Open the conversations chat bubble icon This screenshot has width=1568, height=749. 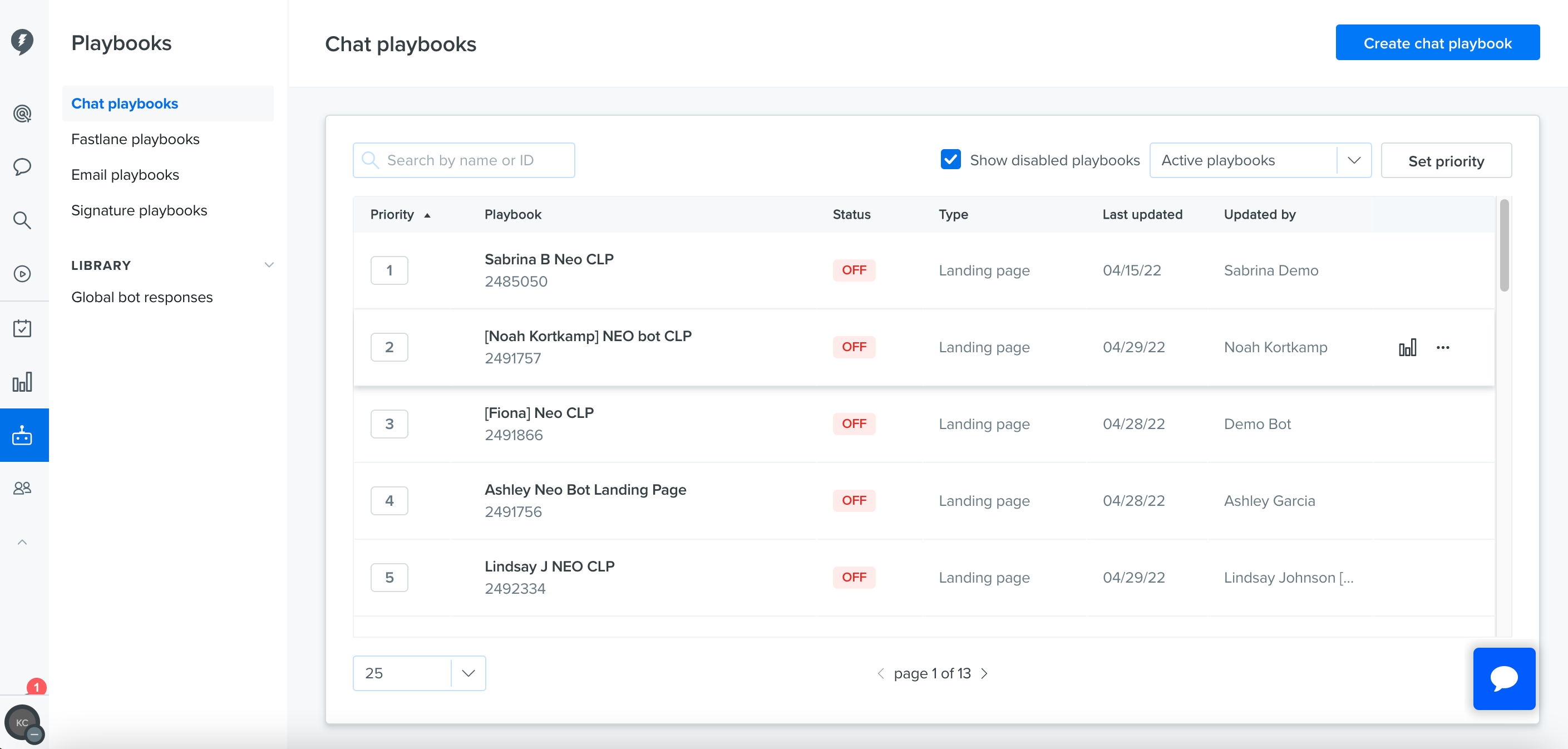(22, 167)
